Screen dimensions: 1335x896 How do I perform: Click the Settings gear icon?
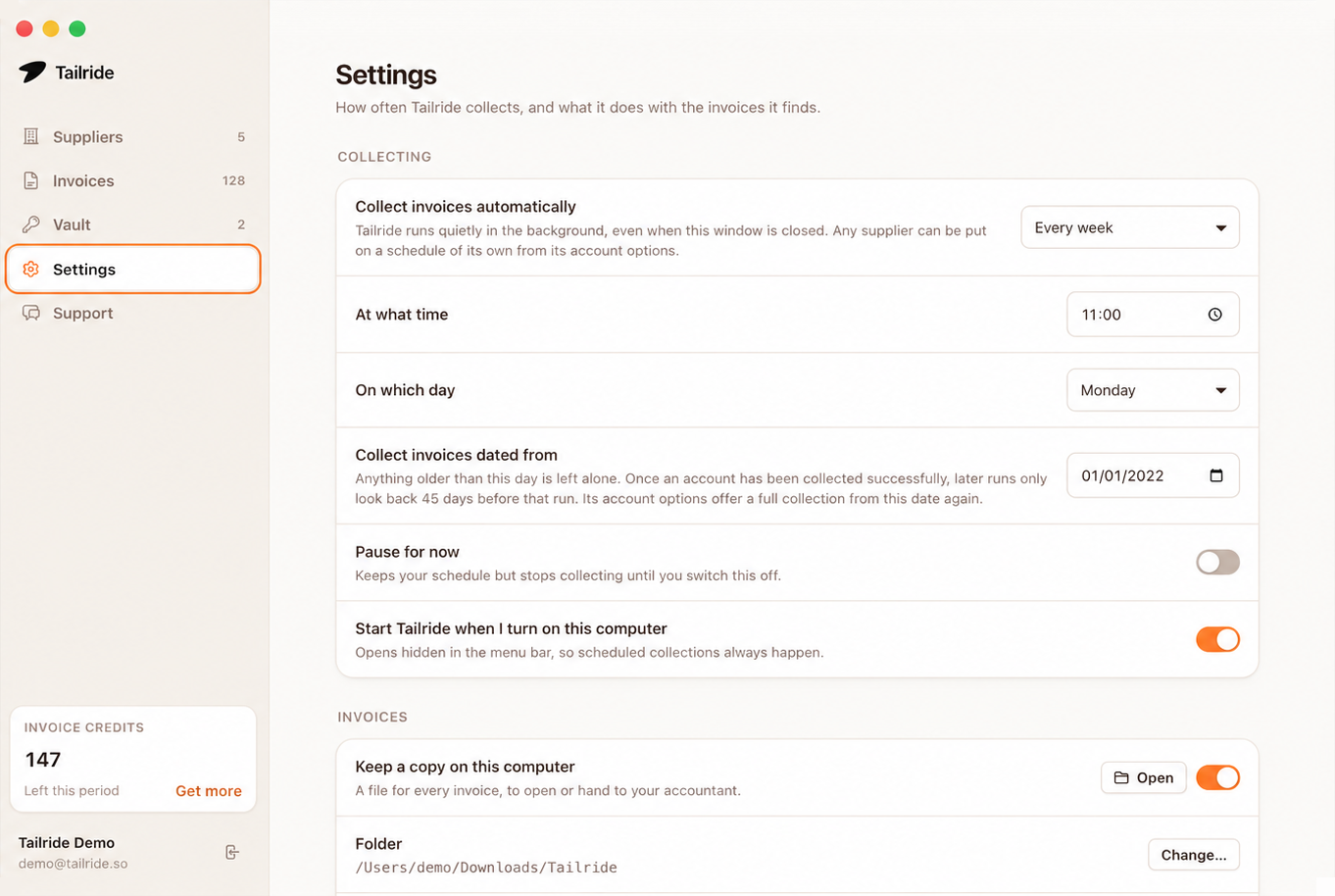(x=31, y=269)
